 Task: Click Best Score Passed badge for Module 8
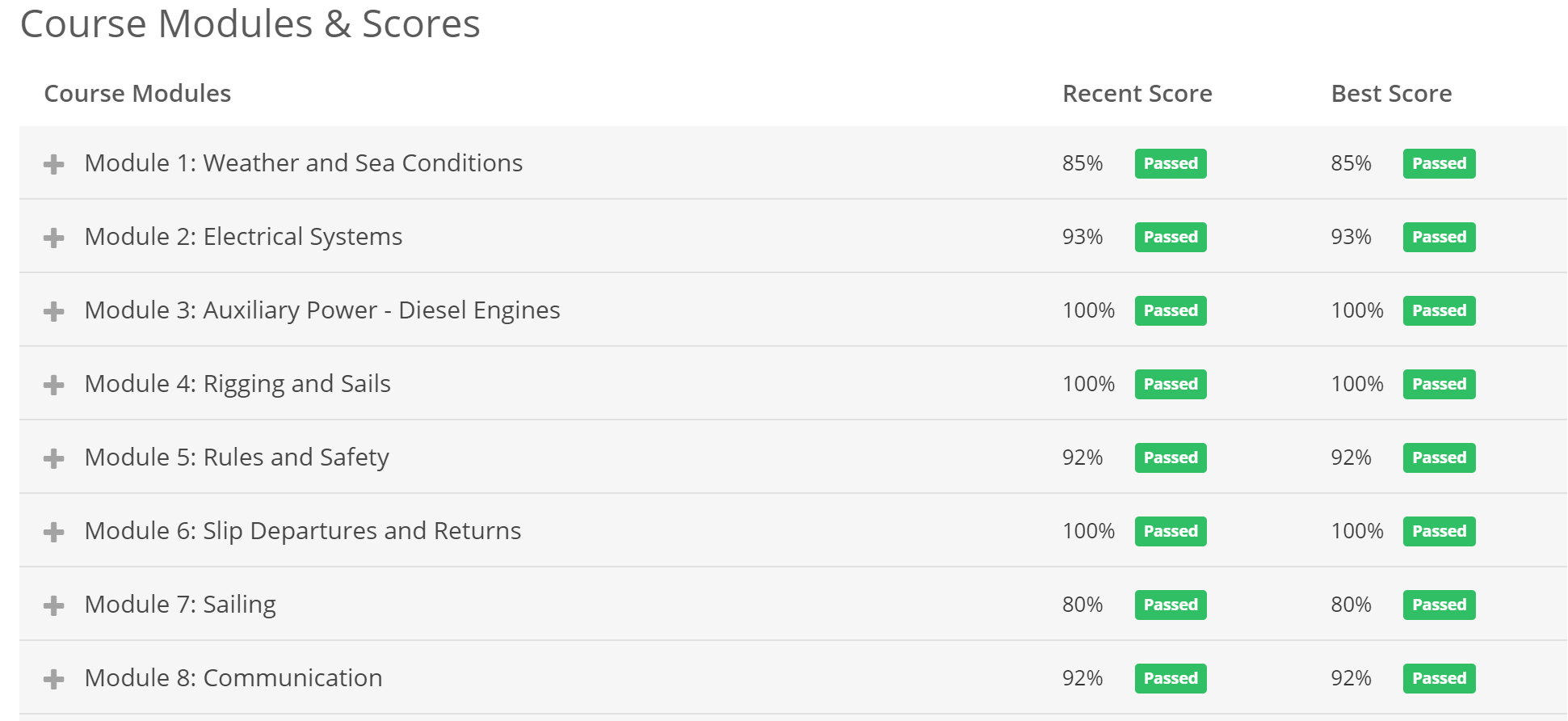1439,678
